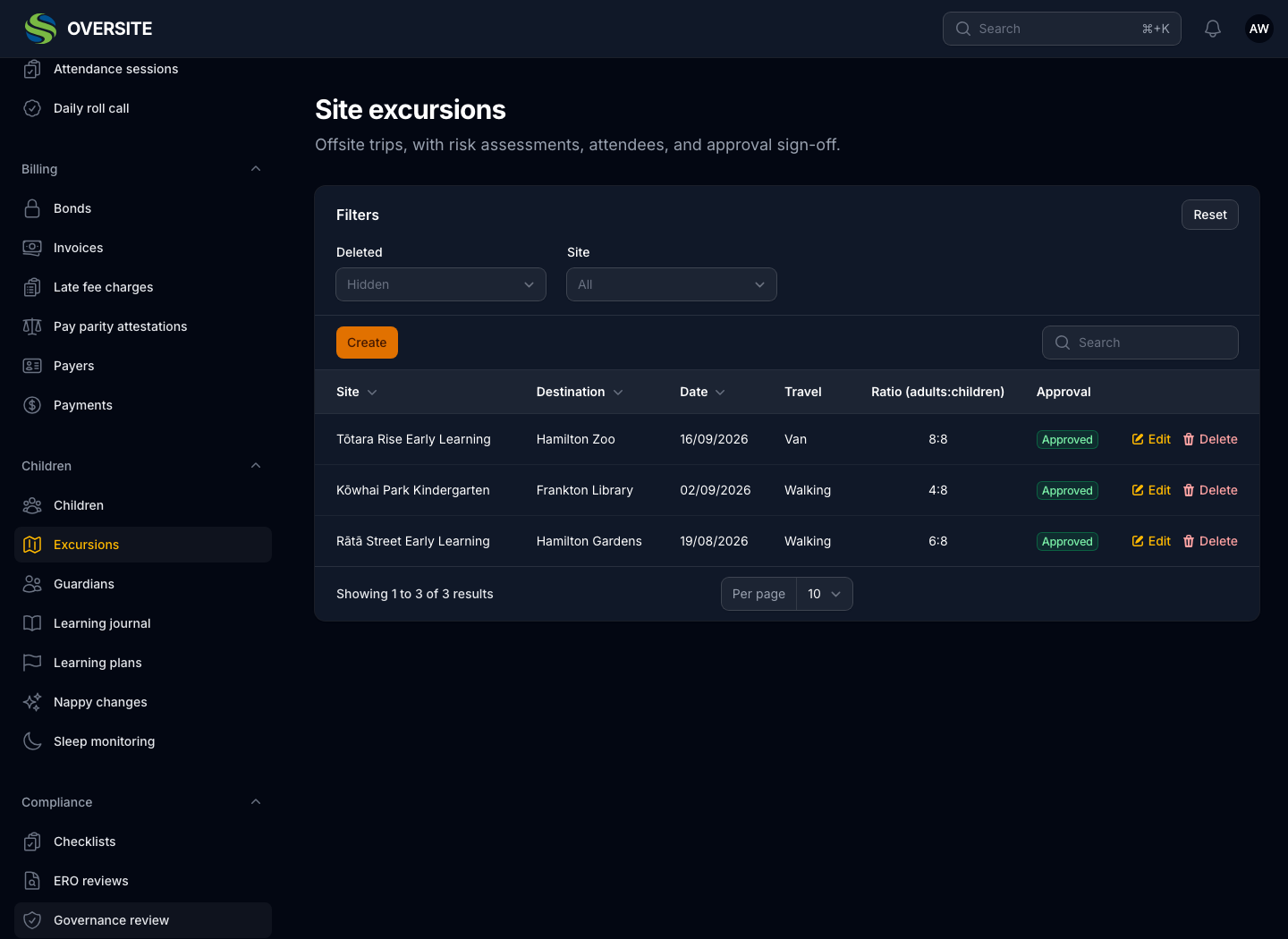The image size is (1288, 939).
Task: Click the date 19/08/2026
Action: 714,541
